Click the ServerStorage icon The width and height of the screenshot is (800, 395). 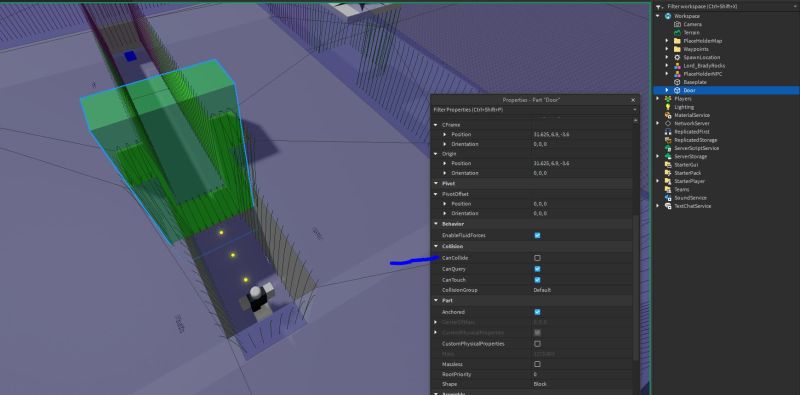(x=668, y=156)
